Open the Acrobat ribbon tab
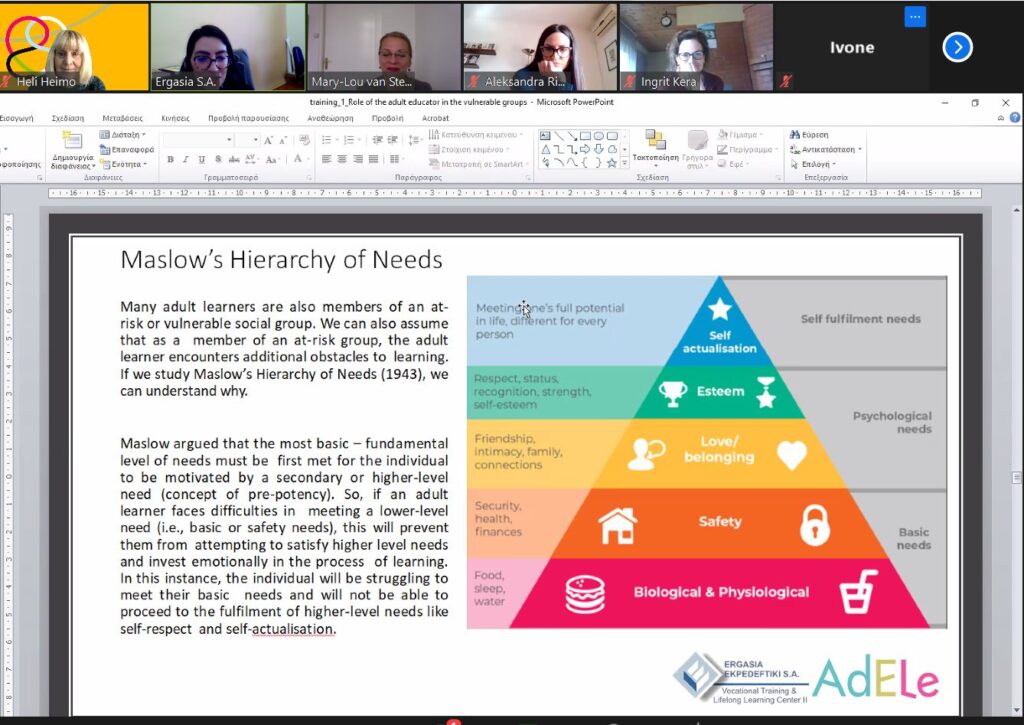Image resolution: width=1024 pixels, height=725 pixels. click(435, 118)
